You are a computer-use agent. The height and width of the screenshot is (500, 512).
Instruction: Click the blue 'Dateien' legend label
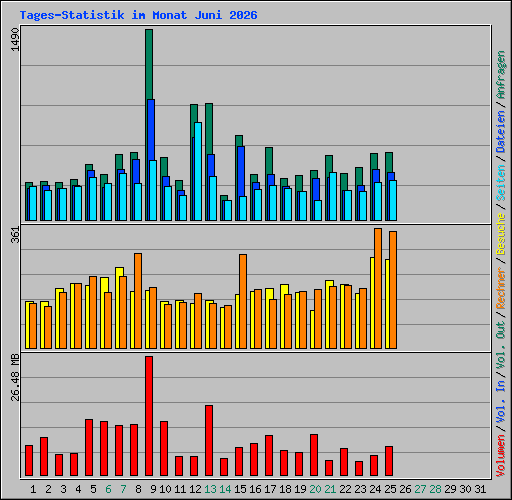click(x=501, y=132)
